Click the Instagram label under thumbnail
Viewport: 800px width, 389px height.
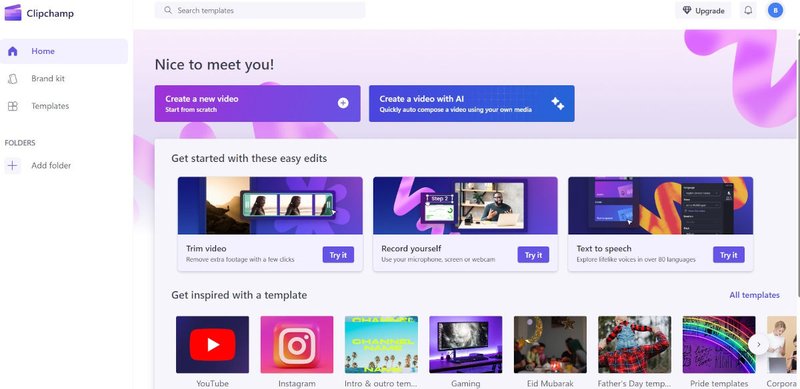(x=297, y=383)
